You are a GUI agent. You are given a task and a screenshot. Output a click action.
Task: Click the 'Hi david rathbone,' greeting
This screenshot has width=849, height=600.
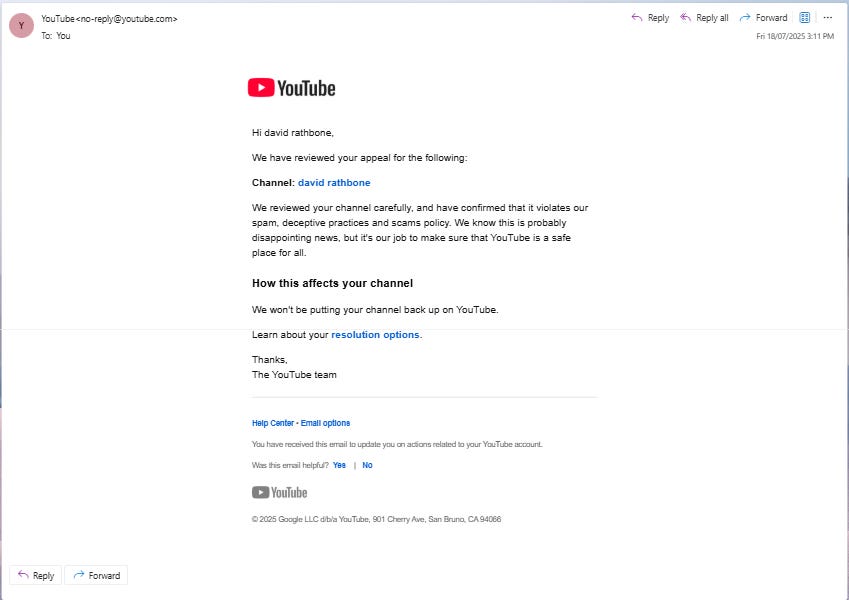293,133
